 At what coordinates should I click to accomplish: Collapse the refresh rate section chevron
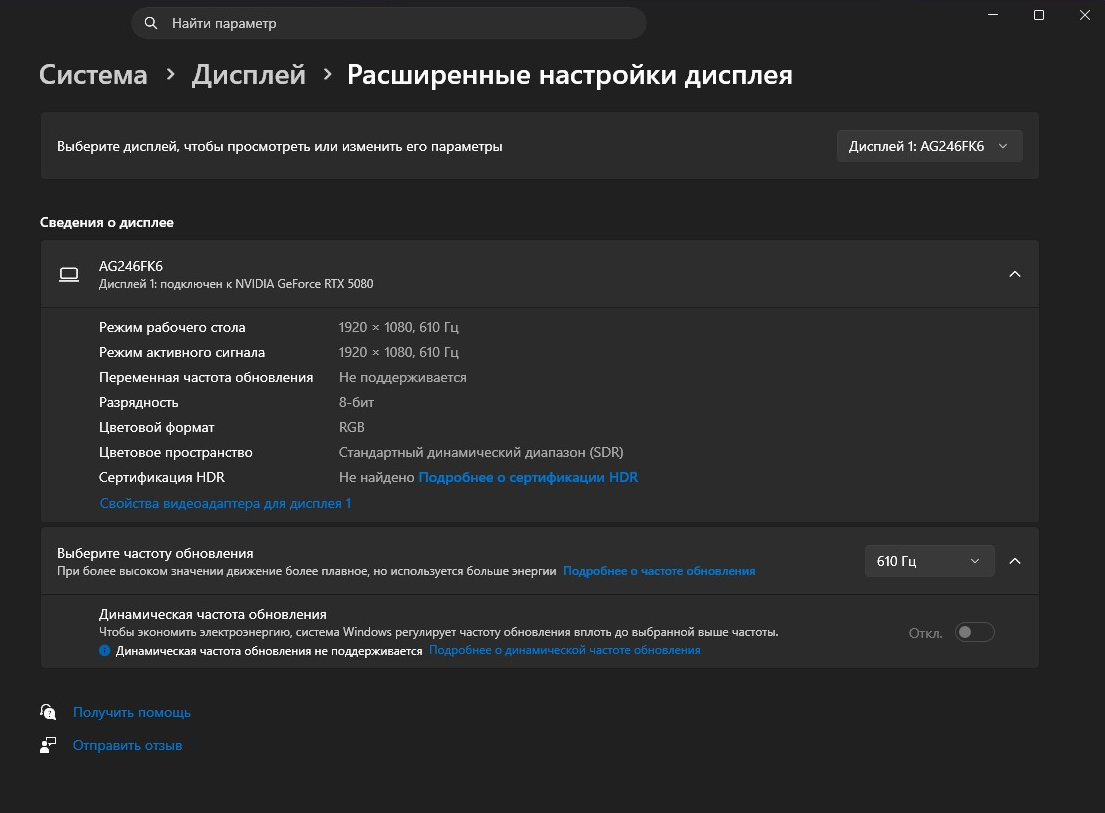pyautogui.click(x=1015, y=561)
